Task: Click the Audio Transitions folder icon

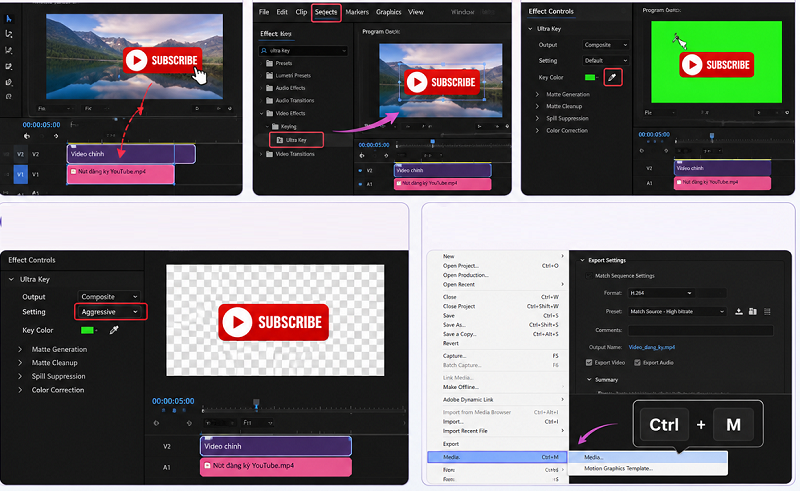Action: click(269, 101)
